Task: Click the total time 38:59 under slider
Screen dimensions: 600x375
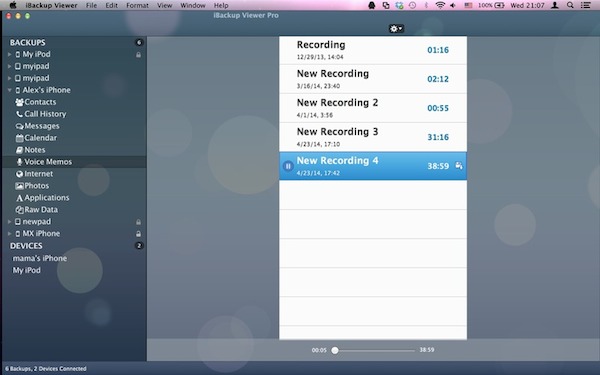Action: pos(427,350)
